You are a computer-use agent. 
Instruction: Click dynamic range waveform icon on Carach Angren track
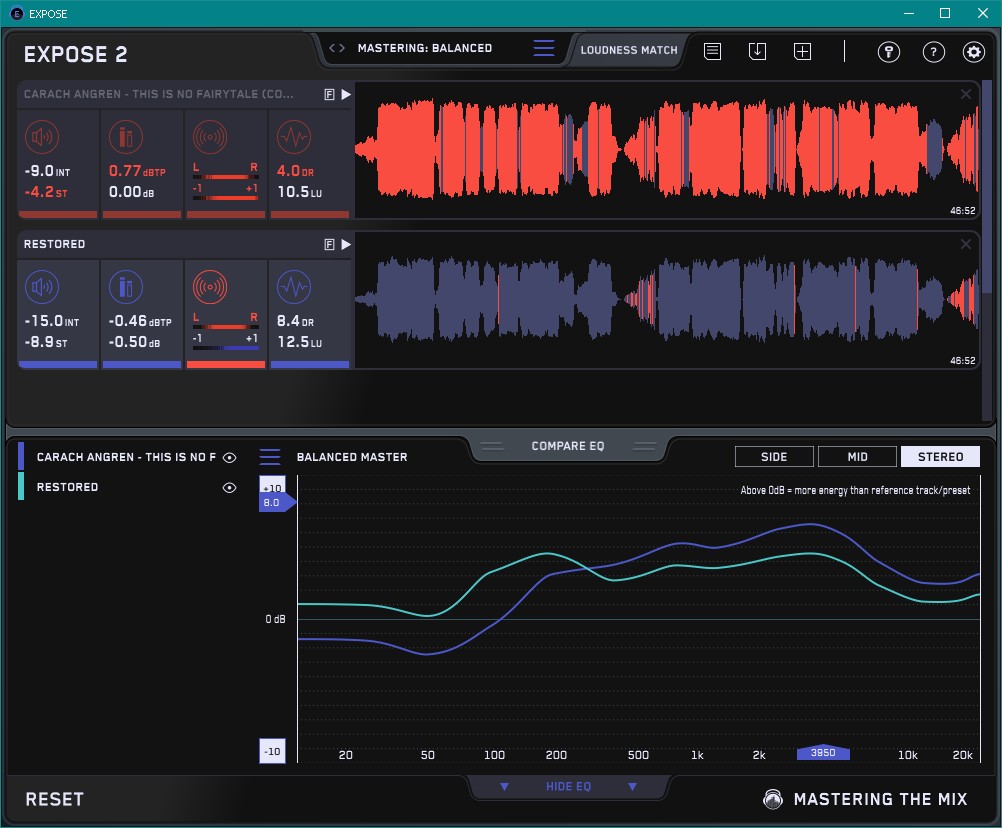coord(292,138)
